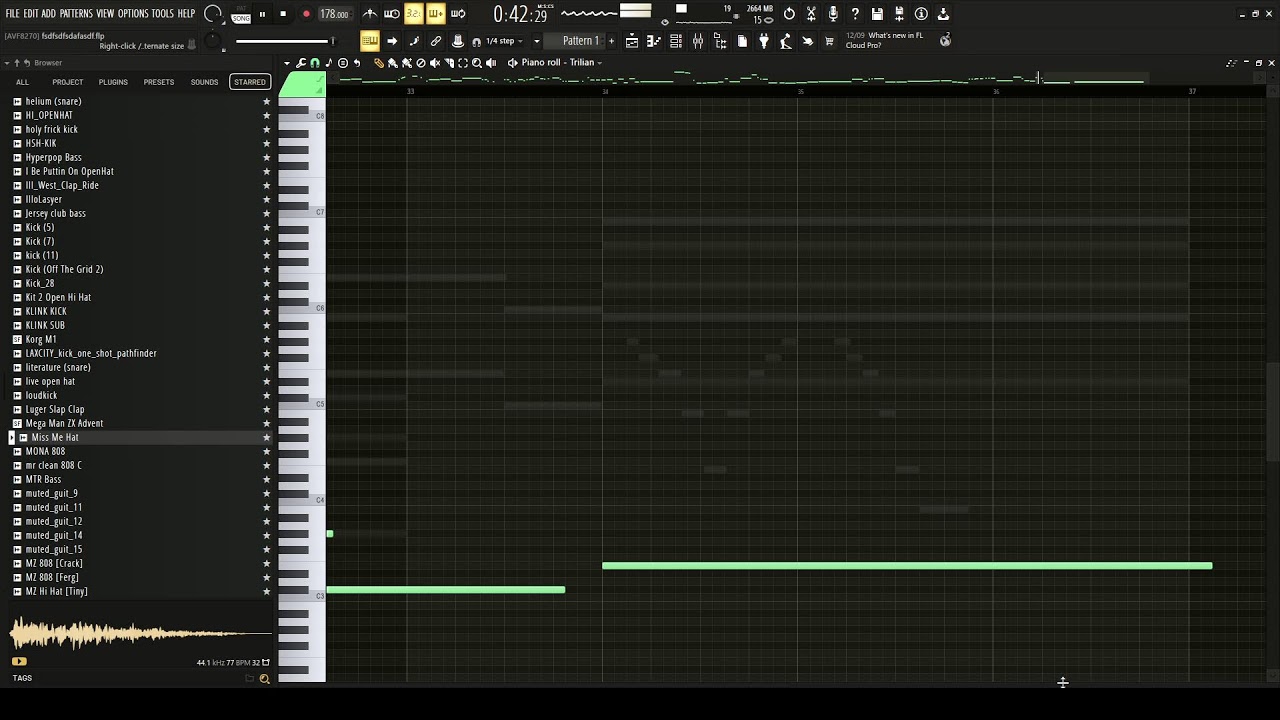Toggle Pat/Song mode switch

coord(241,14)
